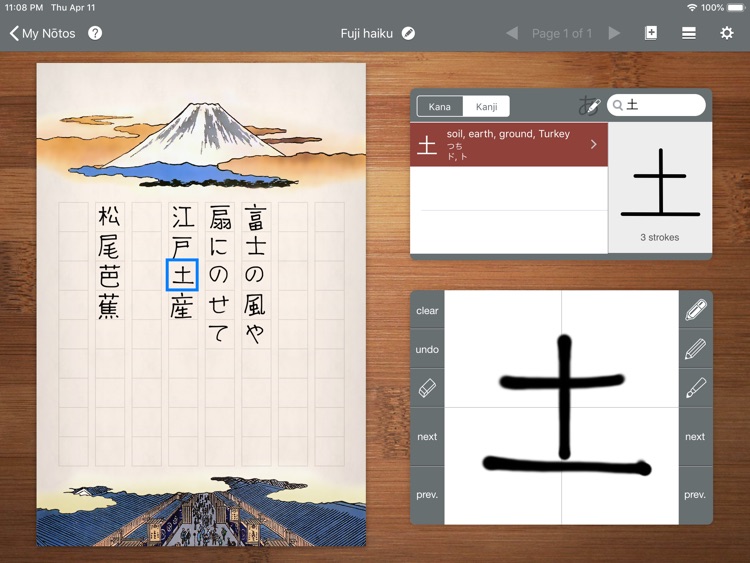Select the 扇 character cell
The width and height of the screenshot is (750, 563).
pyautogui.click(x=220, y=217)
